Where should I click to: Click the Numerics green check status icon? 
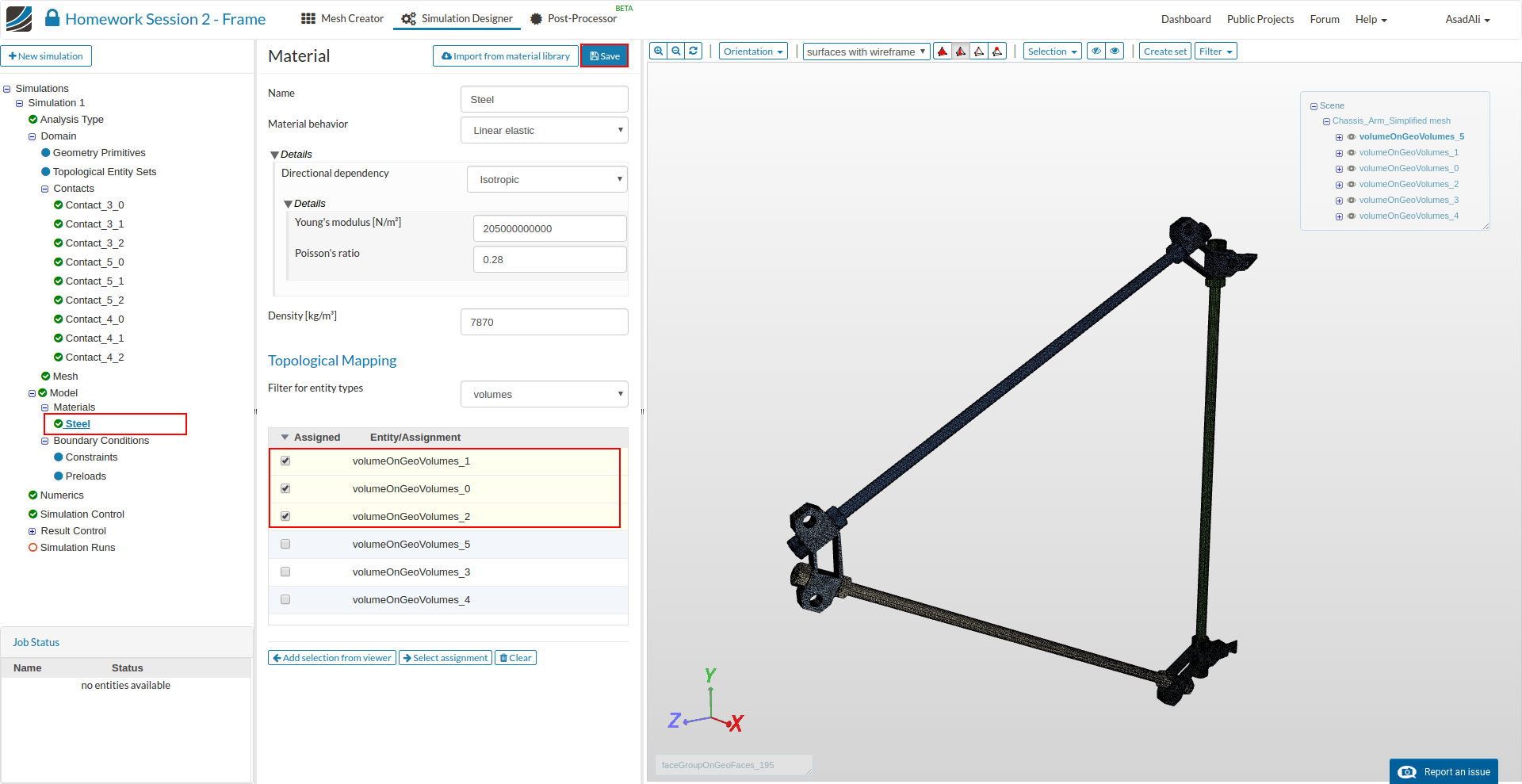[33, 495]
